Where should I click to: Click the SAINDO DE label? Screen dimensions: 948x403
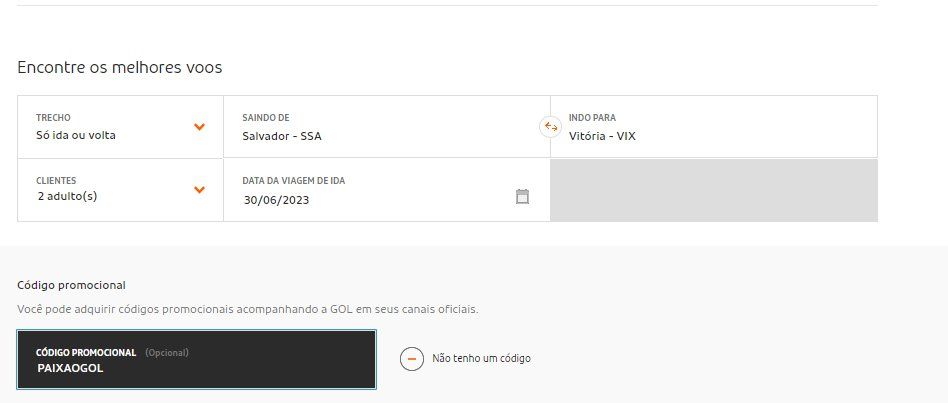click(x=265, y=118)
